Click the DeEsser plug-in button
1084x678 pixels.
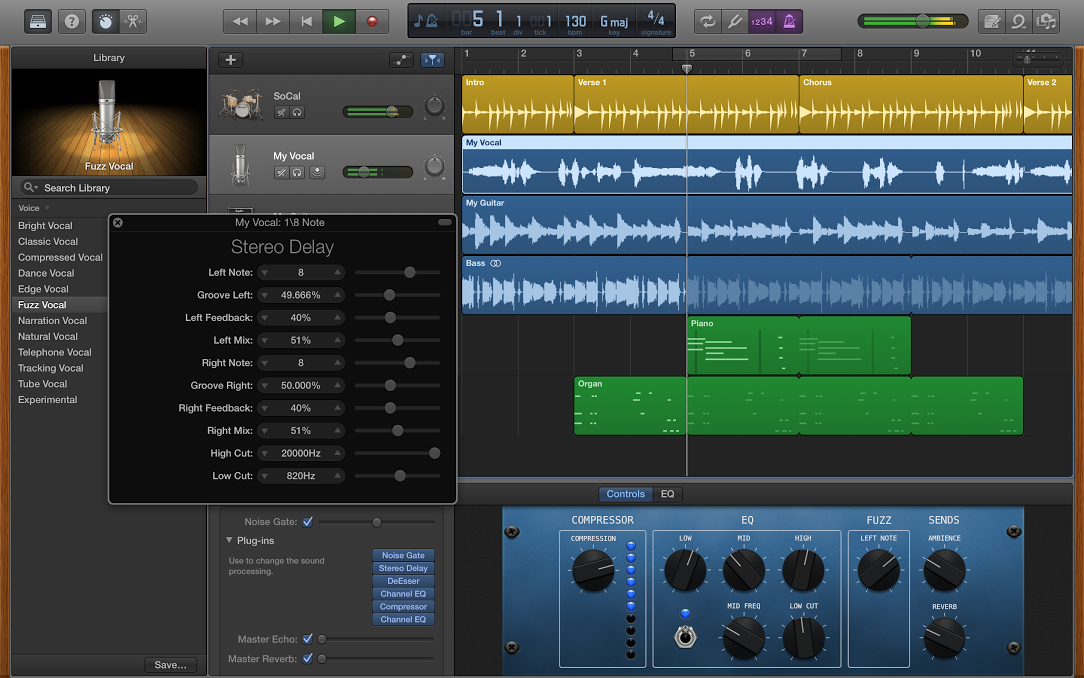(403, 581)
